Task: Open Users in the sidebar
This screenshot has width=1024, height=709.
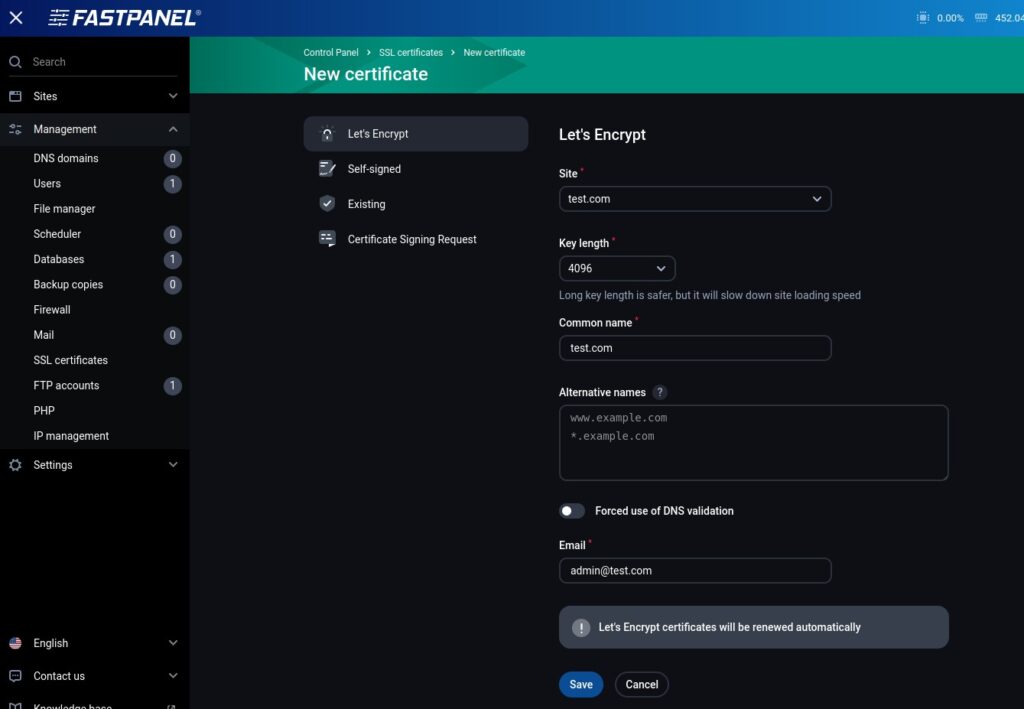Action: click(x=47, y=183)
